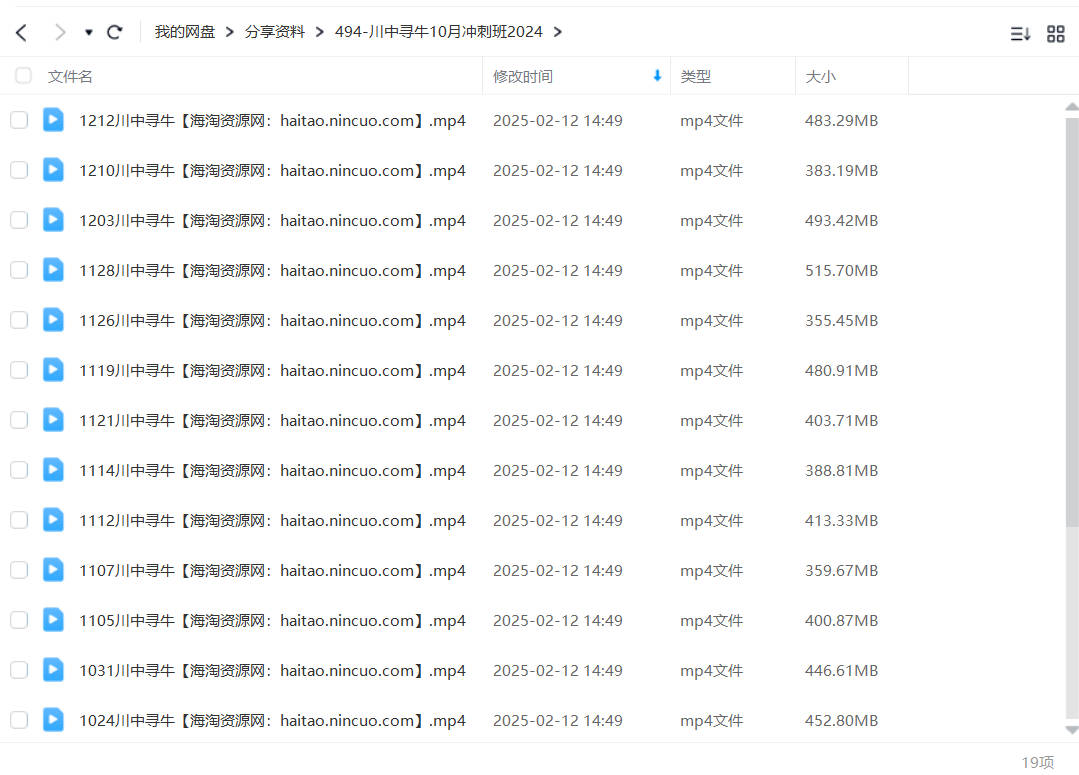1079x775 pixels.
Task: Check the box for 1126川中寻牛 file
Action: [x=19, y=320]
